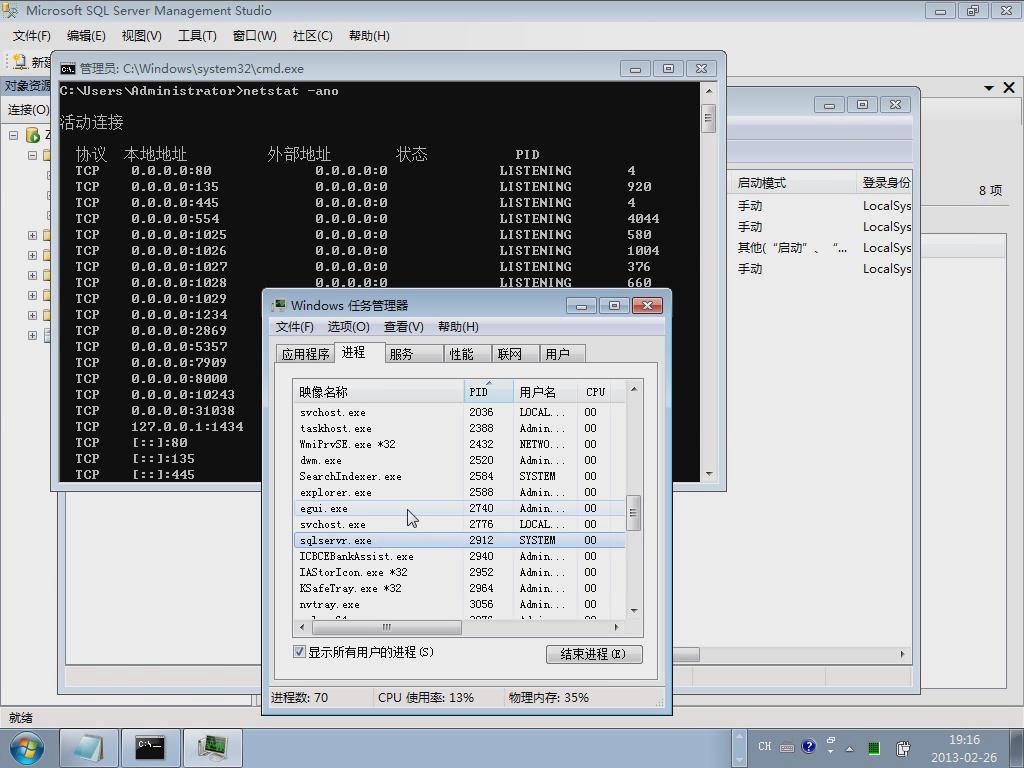Click the computer monitor taskbar button

213,748
